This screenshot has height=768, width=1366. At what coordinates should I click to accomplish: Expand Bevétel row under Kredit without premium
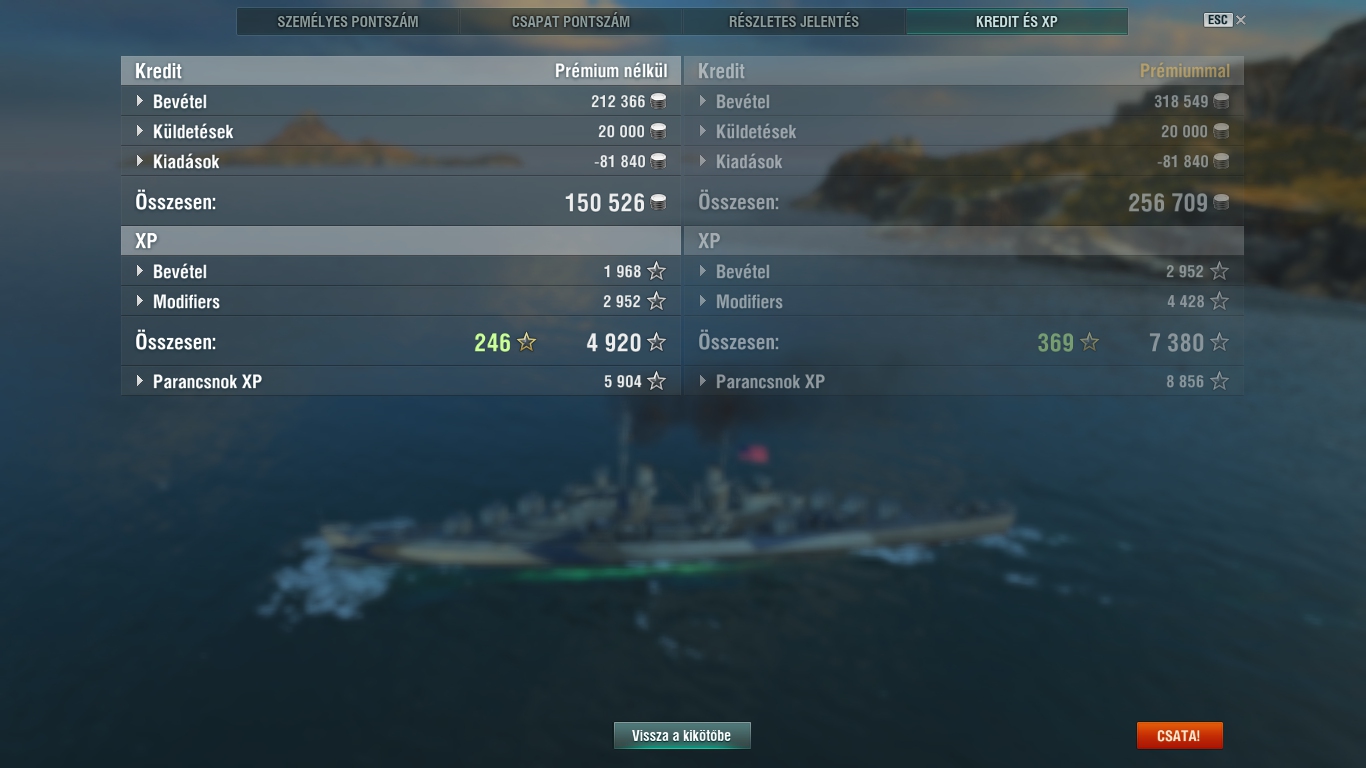tap(401, 101)
